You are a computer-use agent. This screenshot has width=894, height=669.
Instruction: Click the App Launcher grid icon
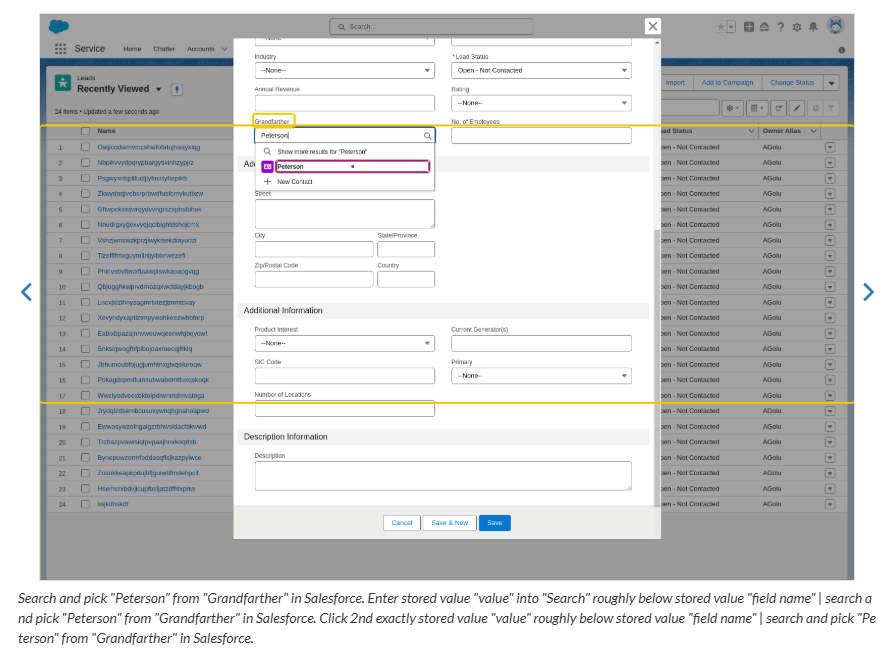(61, 49)
